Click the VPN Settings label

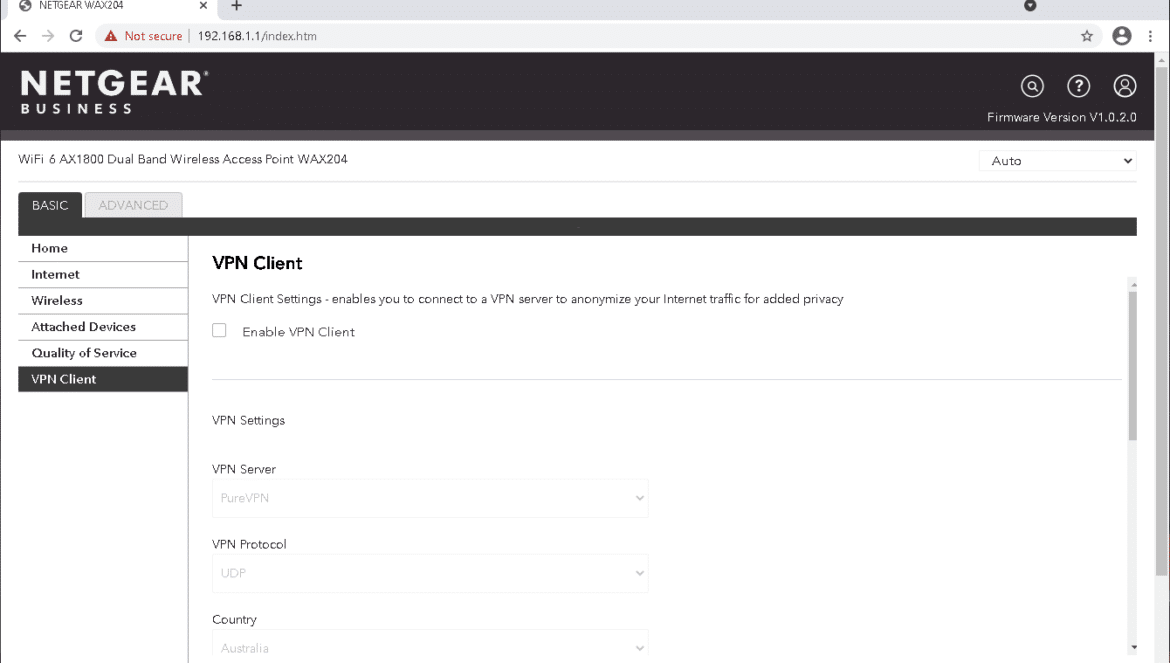click(x=248, y=421)
